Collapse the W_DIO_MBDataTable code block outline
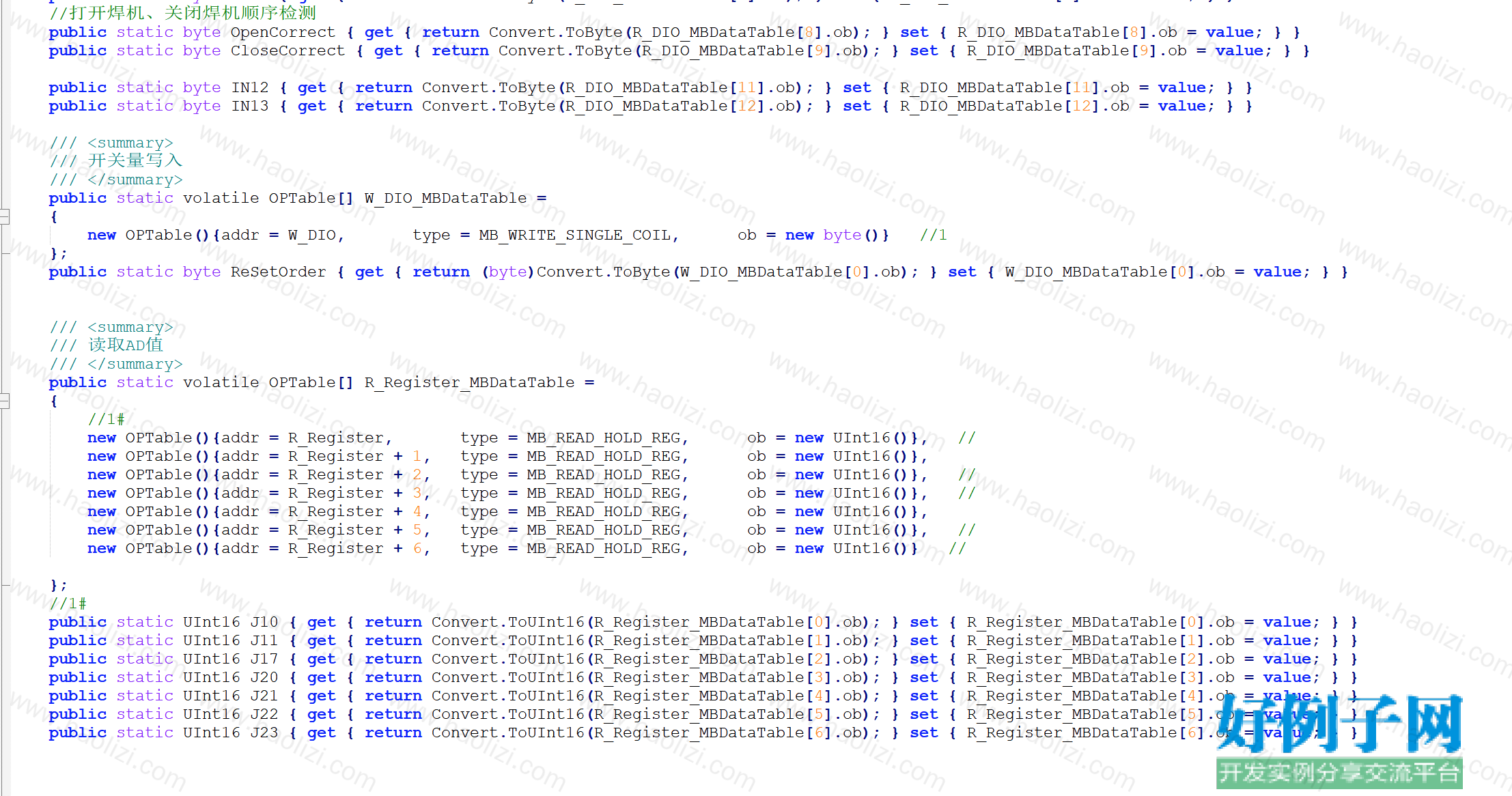This screenshot has width=1512, height=796. (x=4, y=216)
